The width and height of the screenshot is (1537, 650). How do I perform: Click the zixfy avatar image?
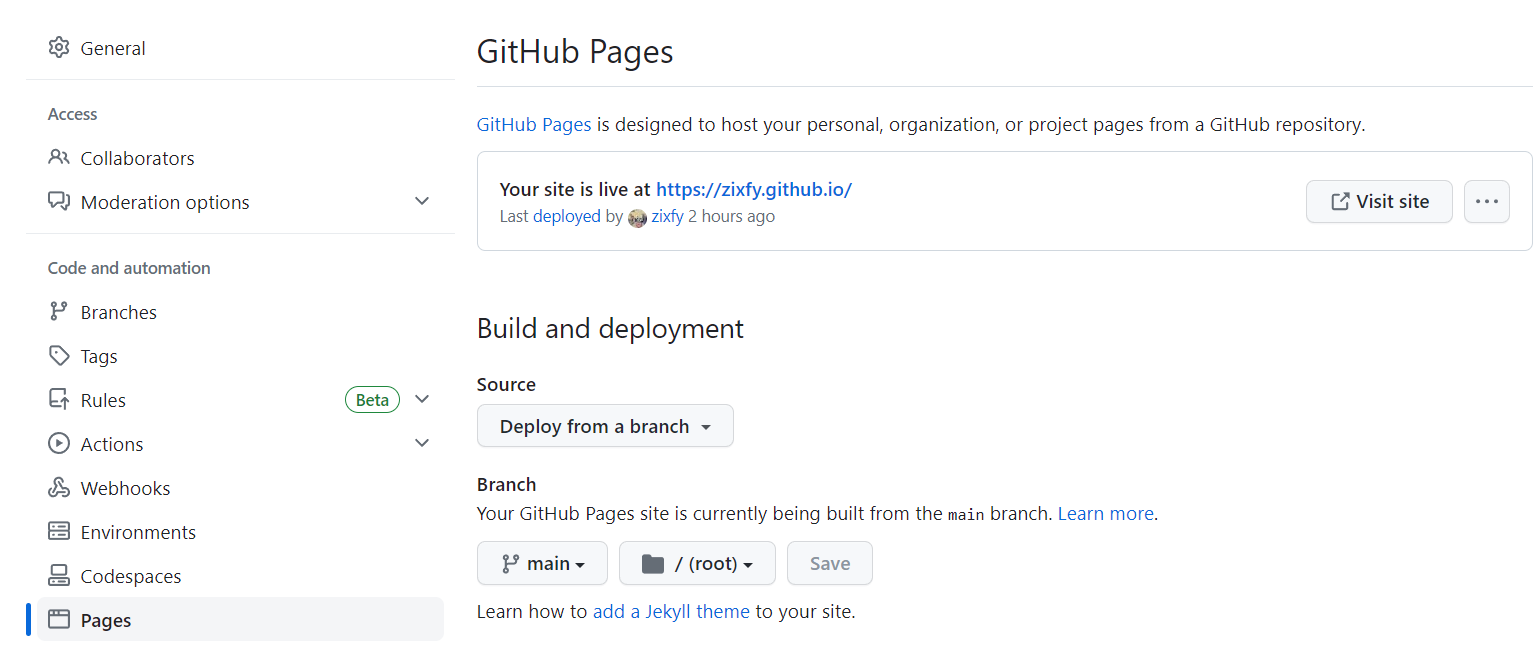637,217
